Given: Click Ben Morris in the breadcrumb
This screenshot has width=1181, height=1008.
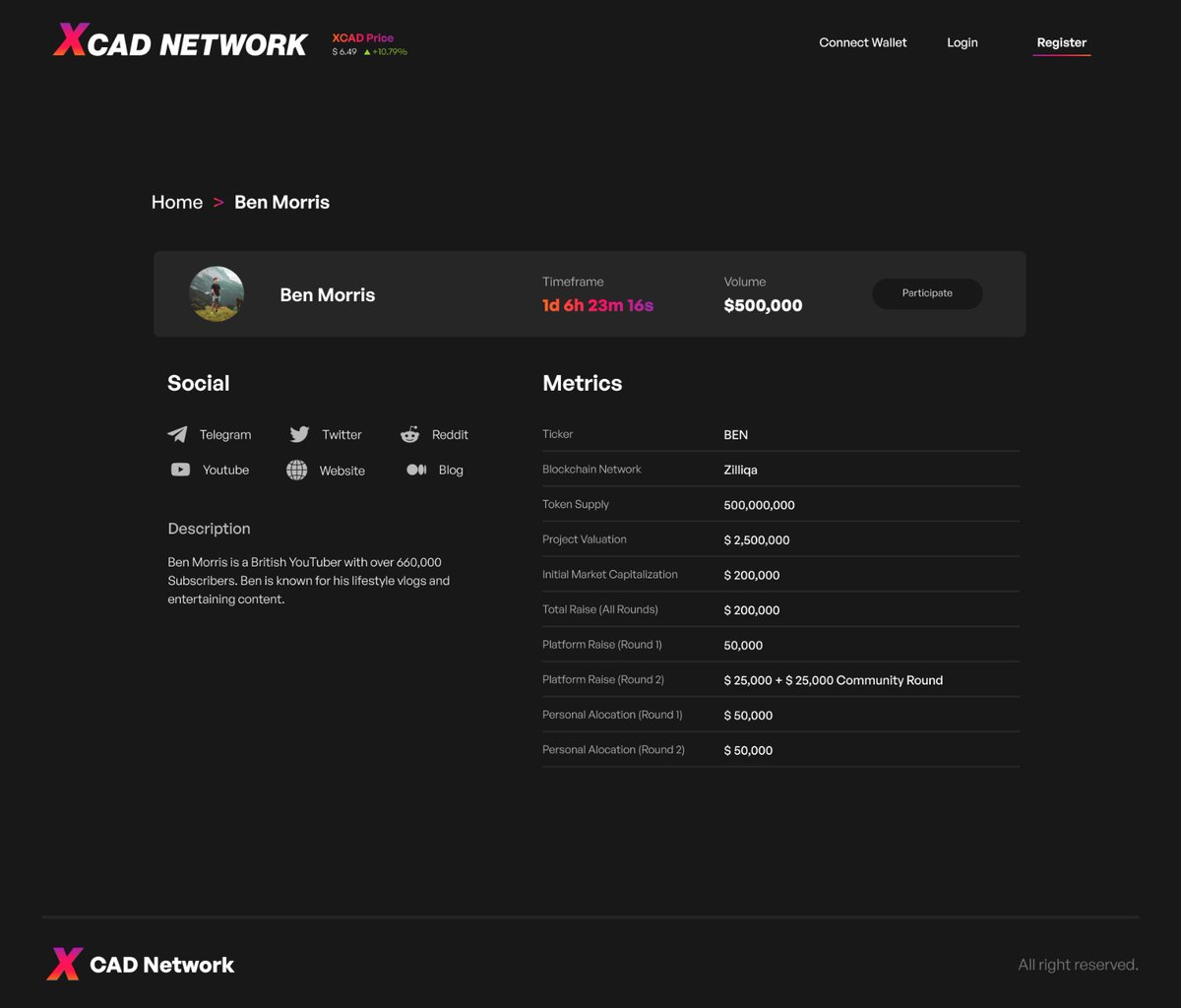Looking at the screenshot, I should [x=281, y=202].
